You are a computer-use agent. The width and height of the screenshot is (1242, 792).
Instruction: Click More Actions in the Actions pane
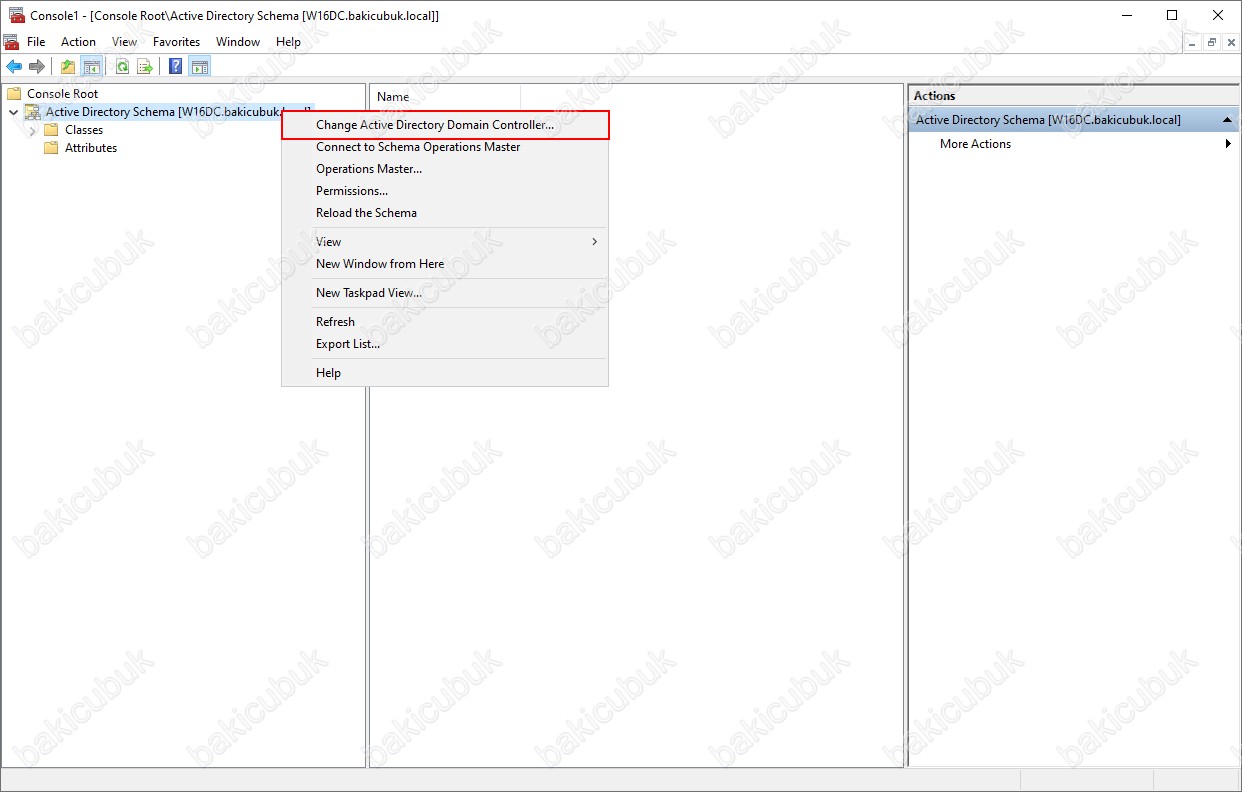tap(975, 144)
